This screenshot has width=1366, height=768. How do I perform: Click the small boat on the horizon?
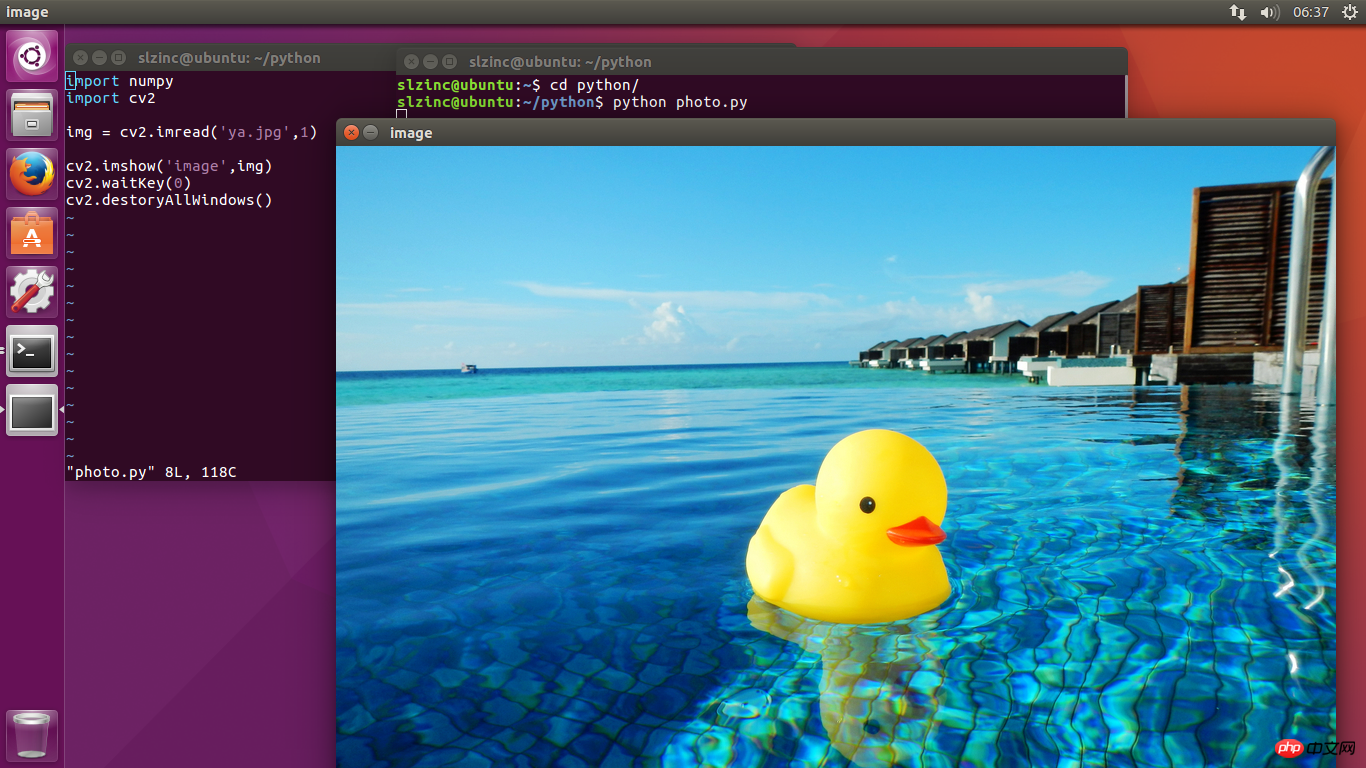pos(469,369)
